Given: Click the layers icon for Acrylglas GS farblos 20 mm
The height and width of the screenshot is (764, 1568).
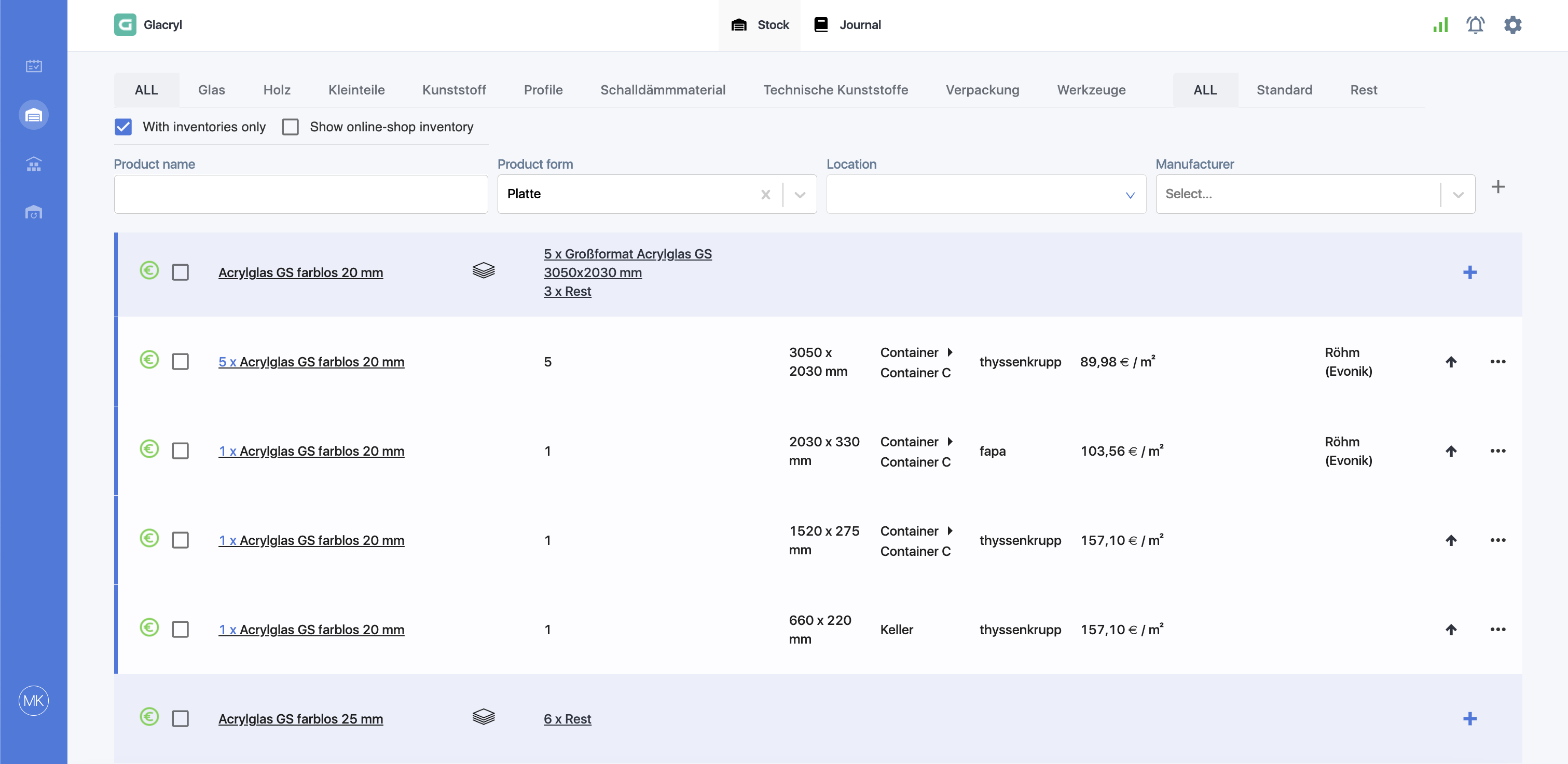Looking at the screenshot, I should [483, 270].
